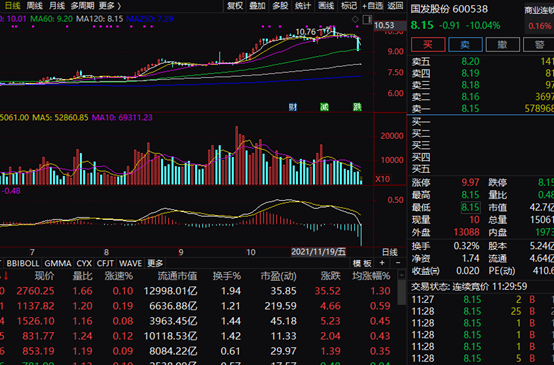Click the X10 volume scale label
The height and width of the screenshot is (365, 554).
coord(383,179)
